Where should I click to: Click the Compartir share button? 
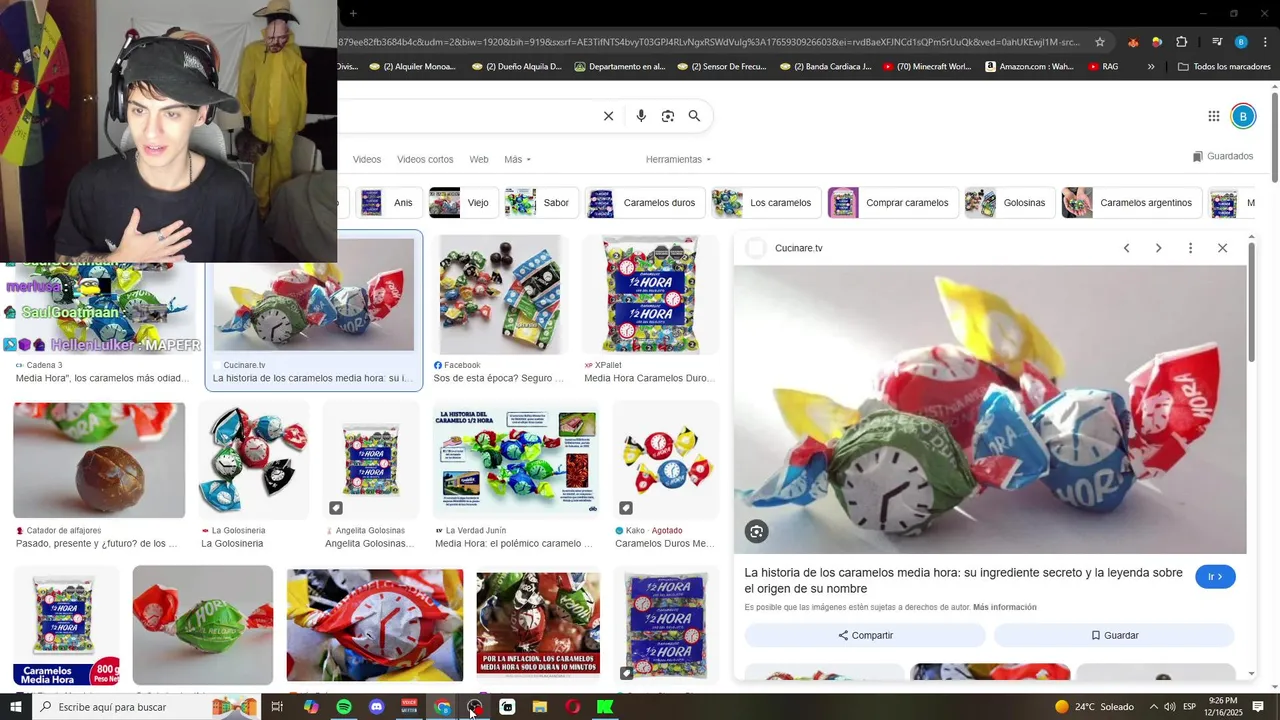[x=865, y=635]
